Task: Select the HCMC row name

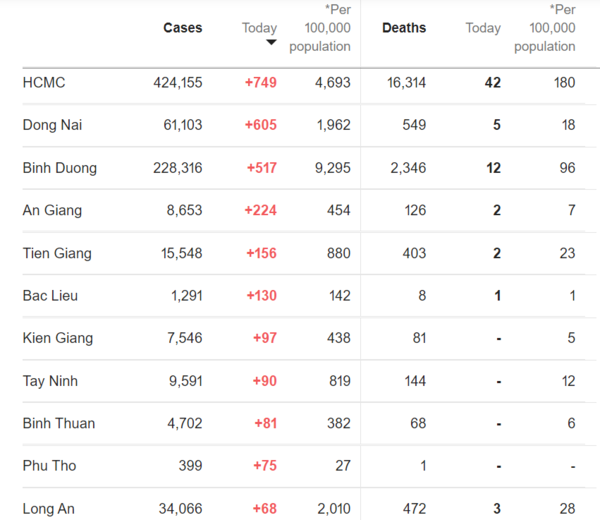Action: tap(44, 83)
